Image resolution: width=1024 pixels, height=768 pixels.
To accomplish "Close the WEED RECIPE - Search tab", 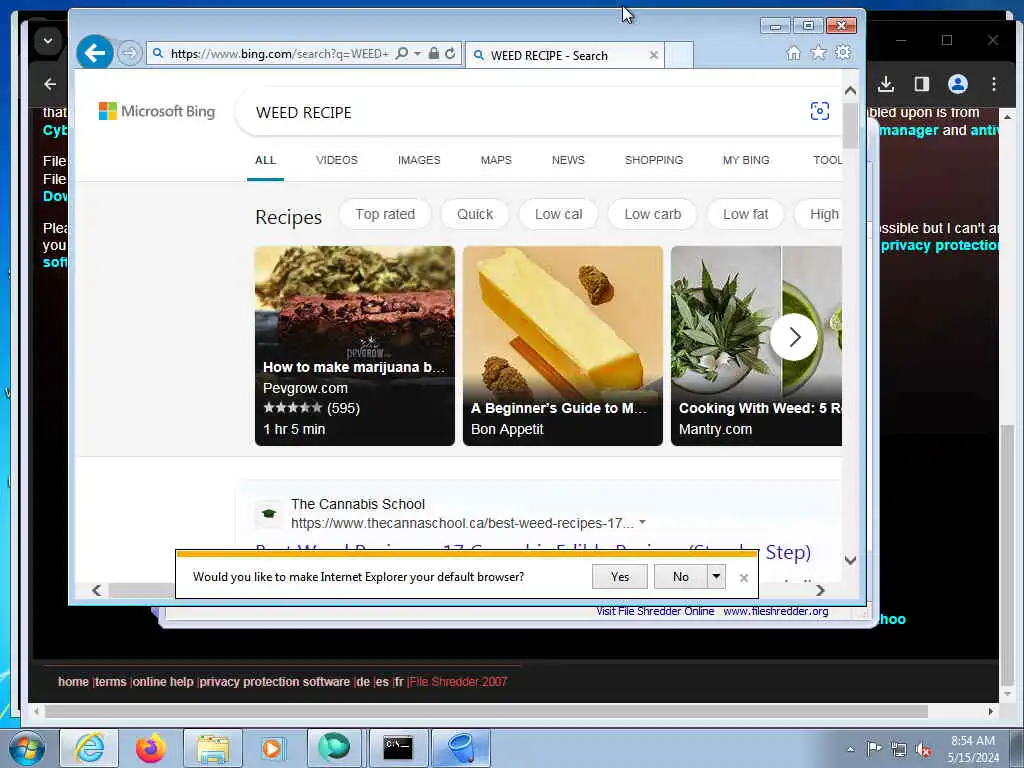I will coord(654,56).
